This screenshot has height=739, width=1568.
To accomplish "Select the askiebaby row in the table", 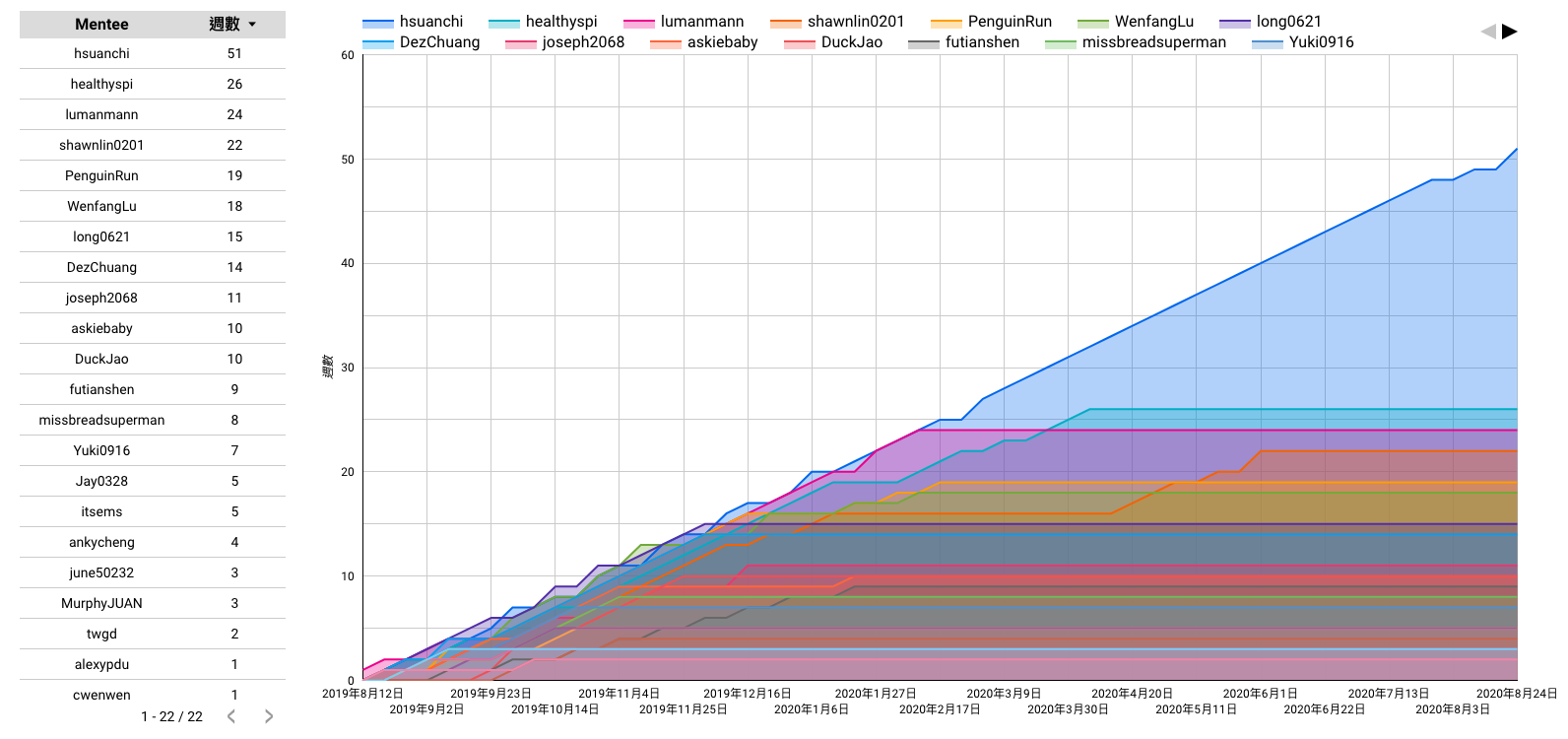I will [153, 328].
